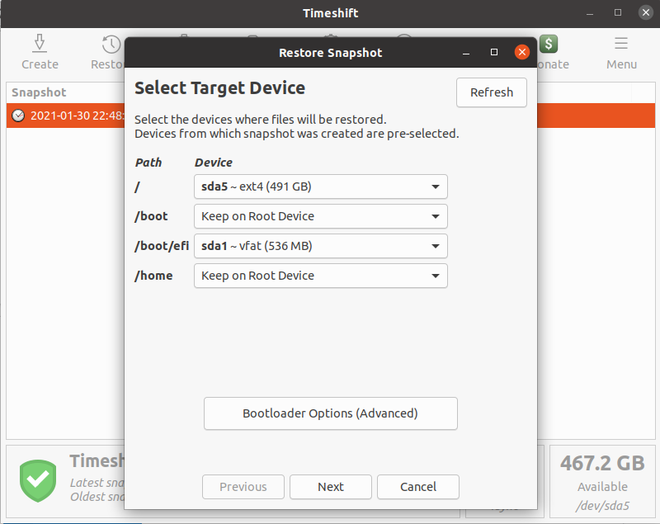Close the Restore Snapshot dialog
The width and height of the screenshot is (660, 524).
click(x=522, y=52)
